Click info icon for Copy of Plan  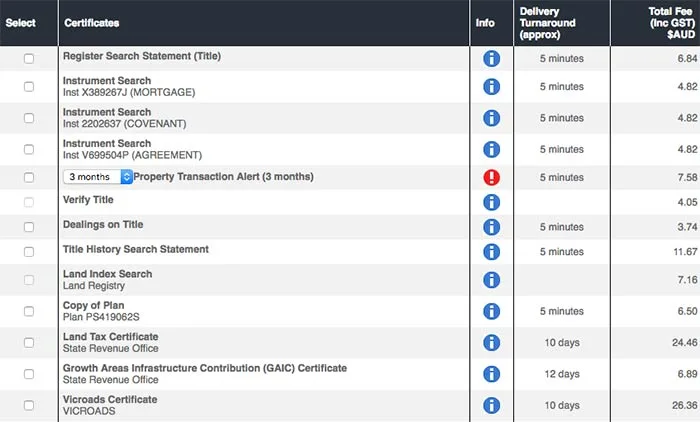pyautogui.click(x=491, y=311)
